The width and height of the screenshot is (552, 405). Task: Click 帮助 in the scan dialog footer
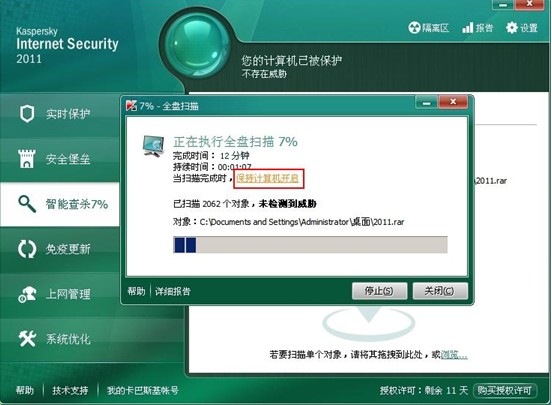136,291
